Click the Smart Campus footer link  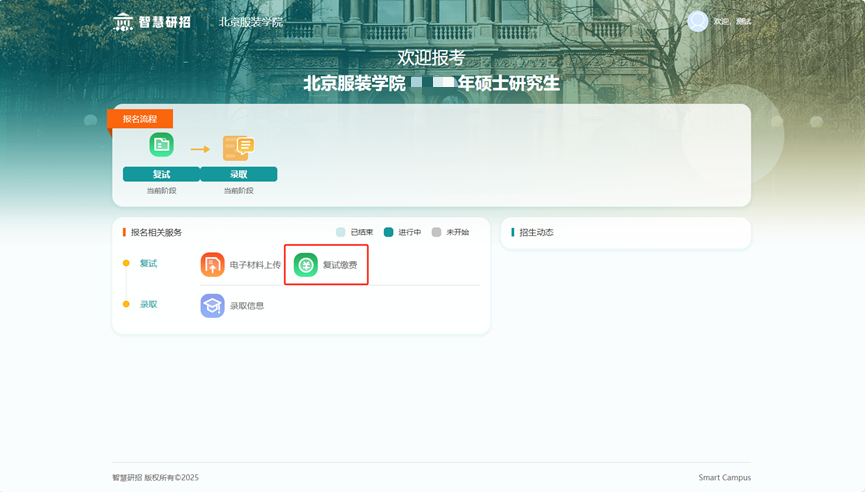(x=724, y=478)
